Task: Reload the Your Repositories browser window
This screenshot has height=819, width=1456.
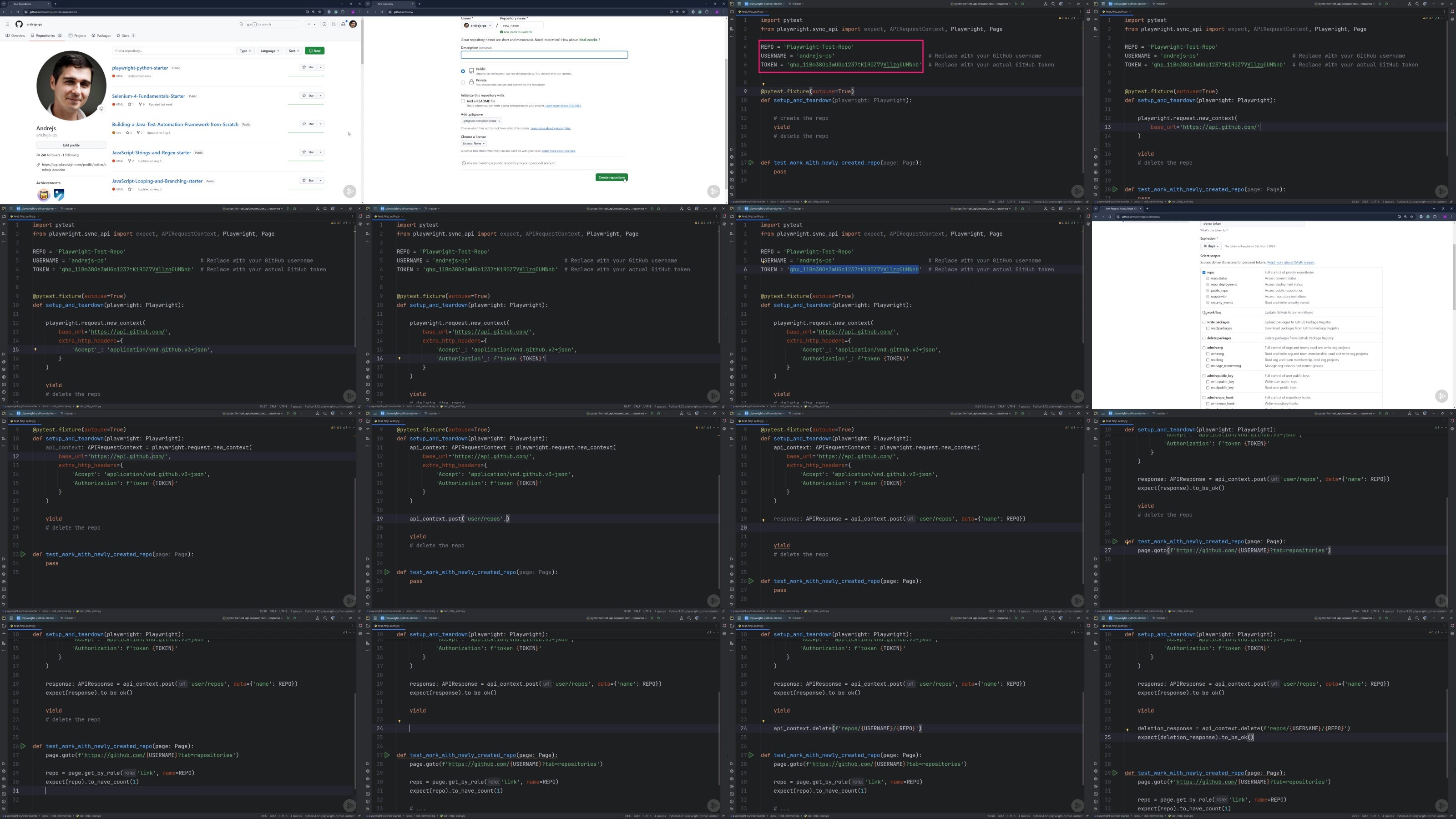Action: coord(18,12)
